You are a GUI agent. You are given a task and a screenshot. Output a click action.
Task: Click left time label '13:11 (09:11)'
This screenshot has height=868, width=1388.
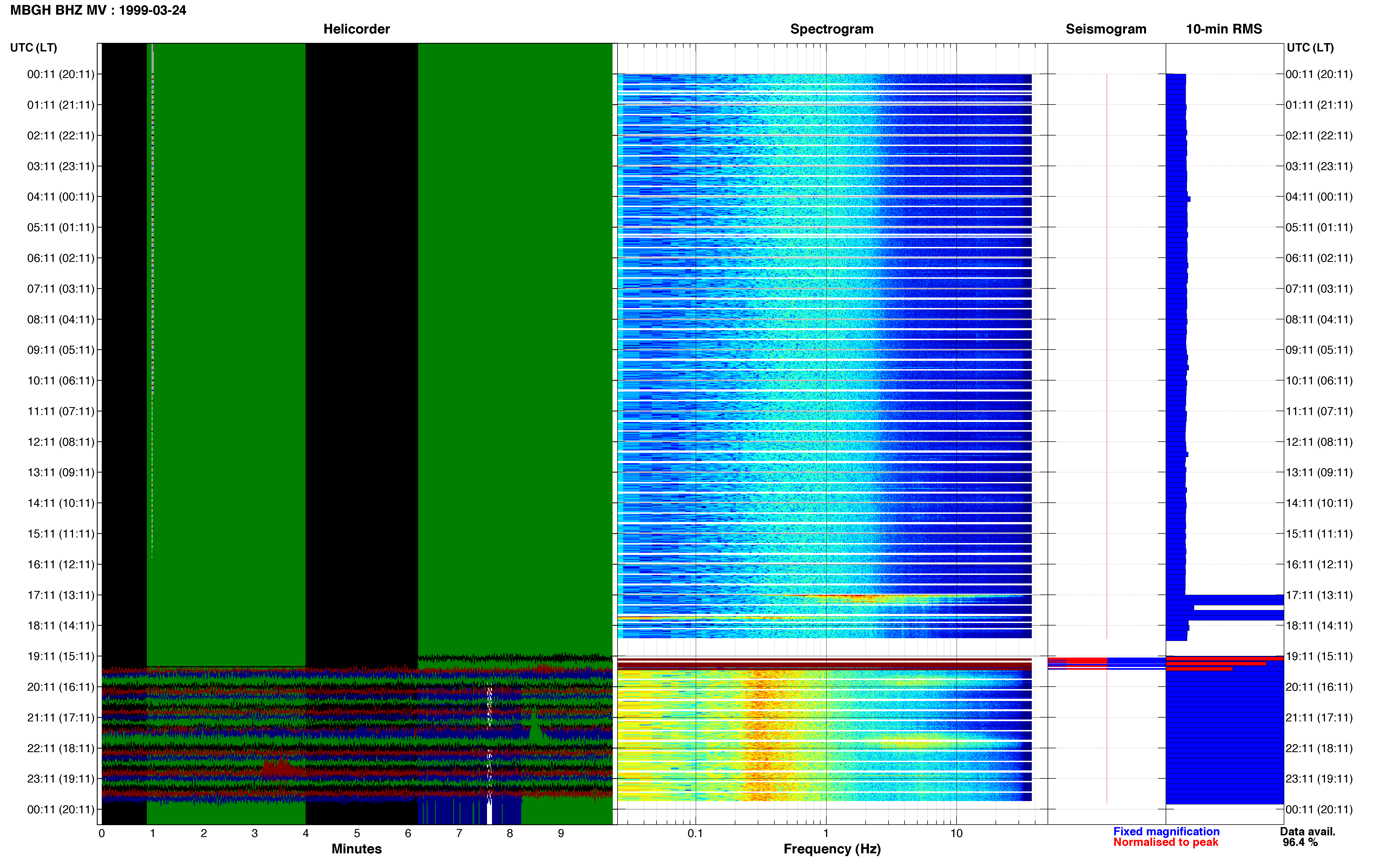pyautogui.click(x=61, y=473)
